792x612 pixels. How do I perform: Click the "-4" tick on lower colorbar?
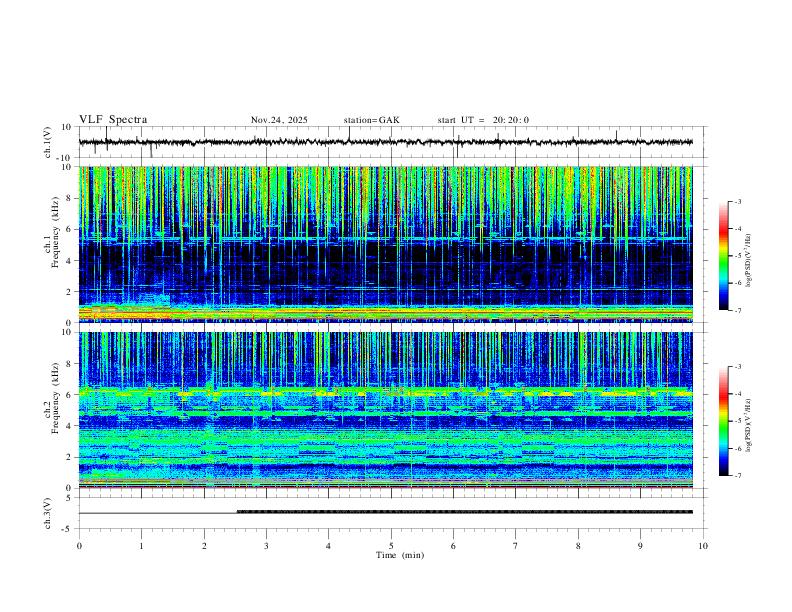[738, 394]
